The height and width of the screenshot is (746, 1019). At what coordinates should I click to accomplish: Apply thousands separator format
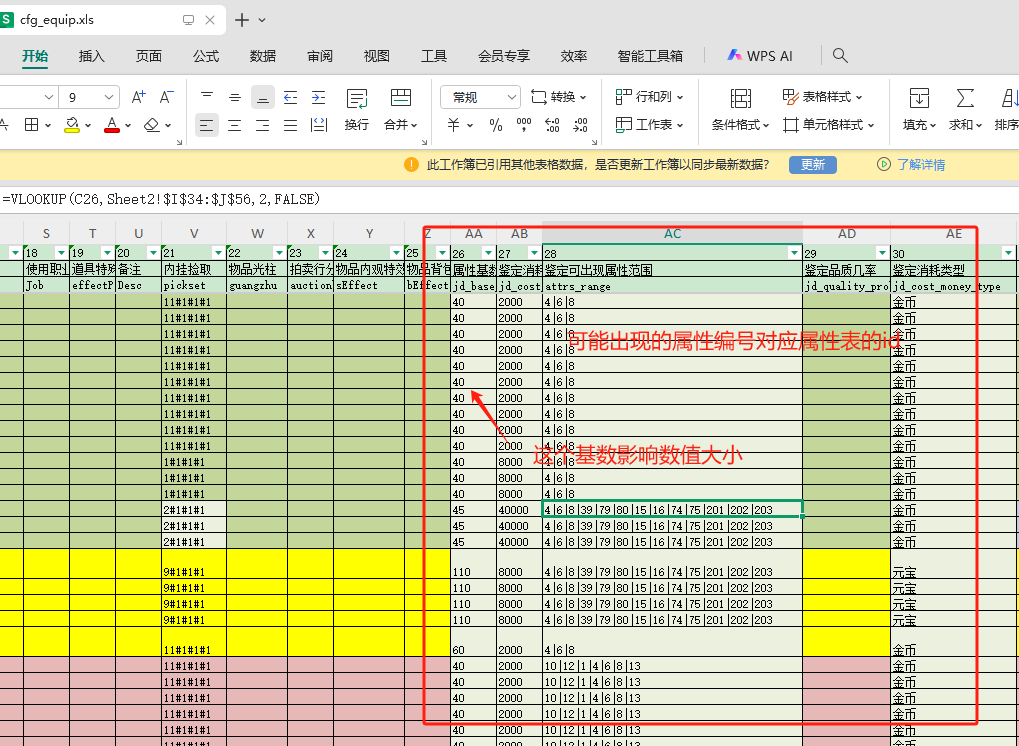click(x=524, y=125)
